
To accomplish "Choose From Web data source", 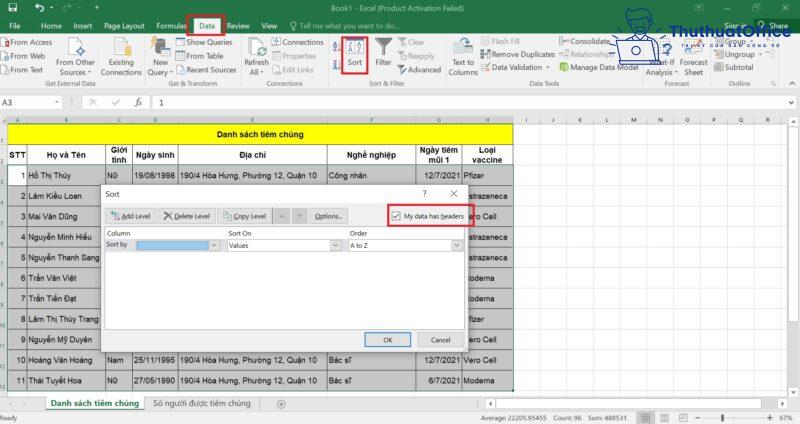I will click(x=23, y=56).
